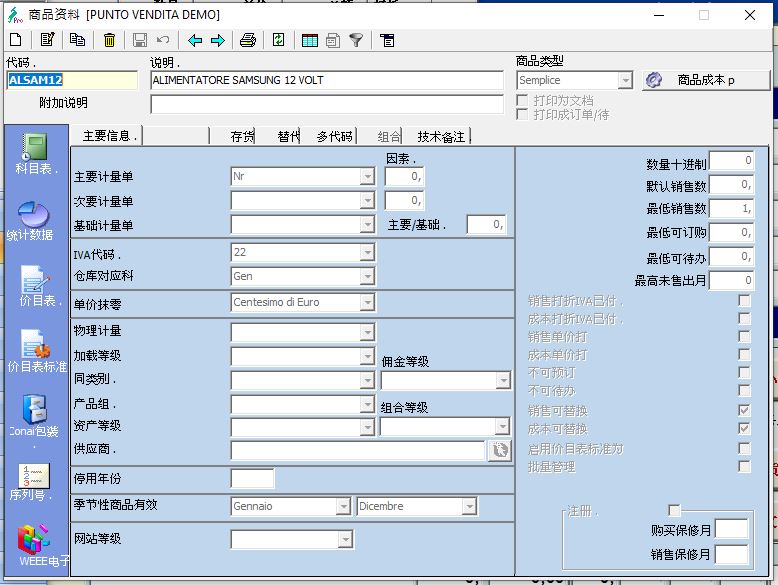This screenshot has height=585, width=778.
Task: Open 主要计量单 Nr dropdown
Action: point(367,176)
